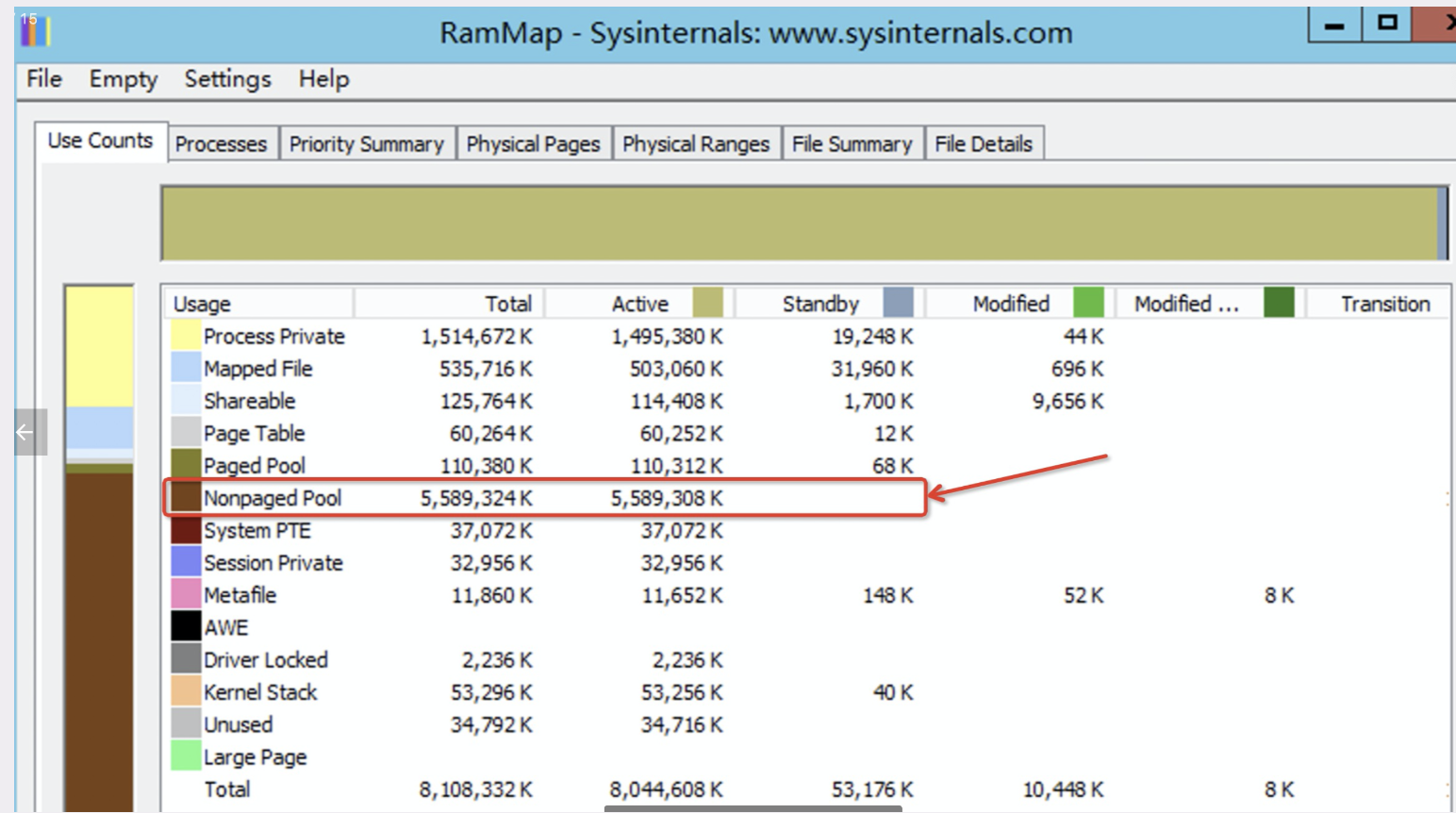Click the Shareable pale blue swatch

pyautogui.click(x=186, y=401)
